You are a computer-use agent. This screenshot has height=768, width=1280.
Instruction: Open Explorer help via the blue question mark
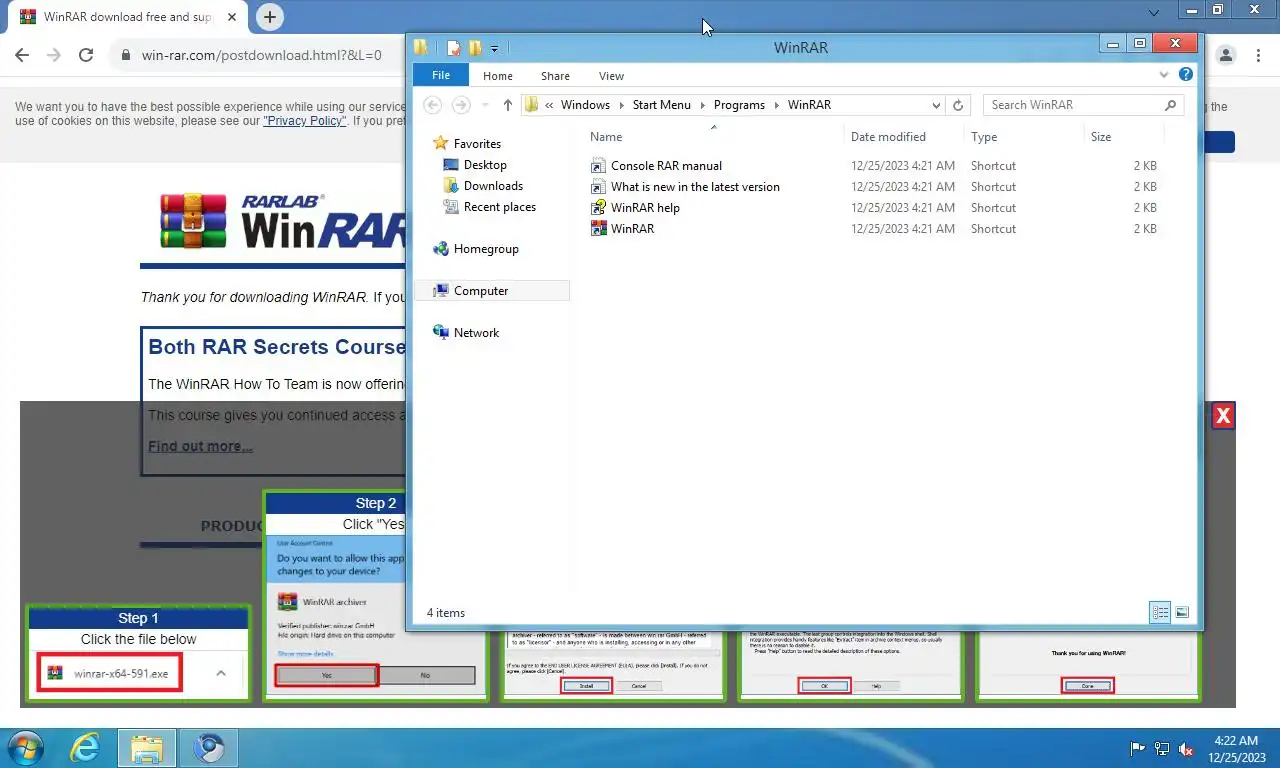click(x=1186, y=75)
